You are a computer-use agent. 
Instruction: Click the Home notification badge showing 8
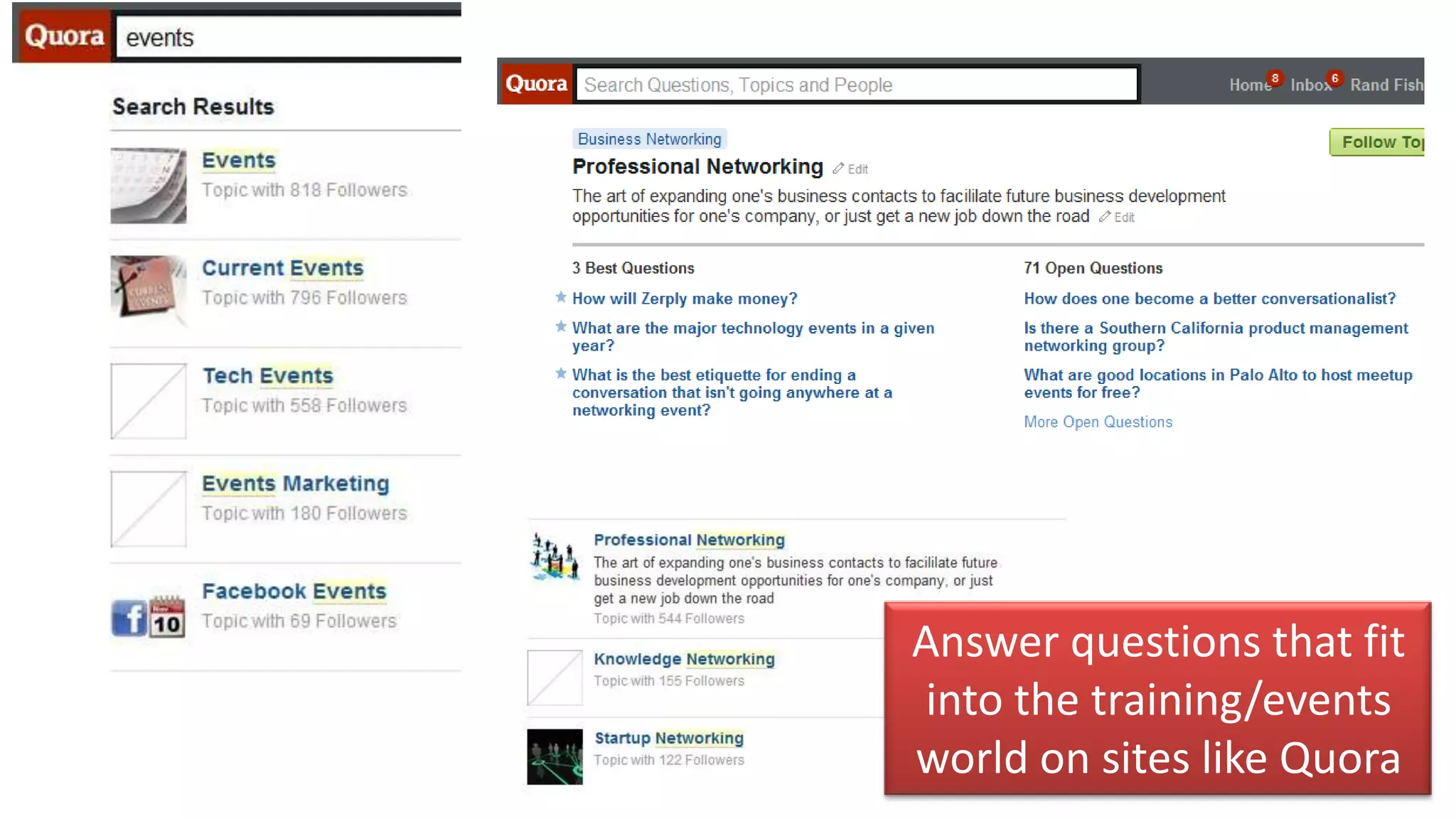pos(1275,78)
